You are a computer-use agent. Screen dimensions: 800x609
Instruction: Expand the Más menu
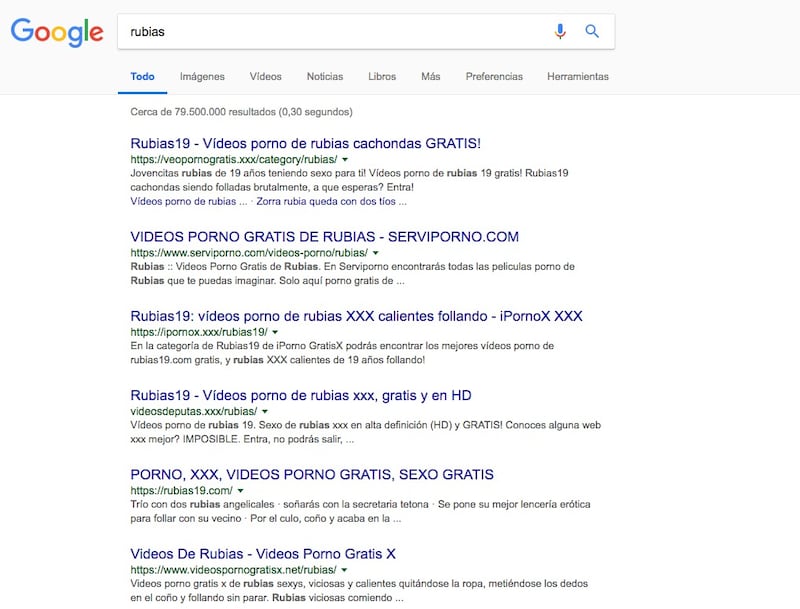pyautogui.click(x=431, y=77)
